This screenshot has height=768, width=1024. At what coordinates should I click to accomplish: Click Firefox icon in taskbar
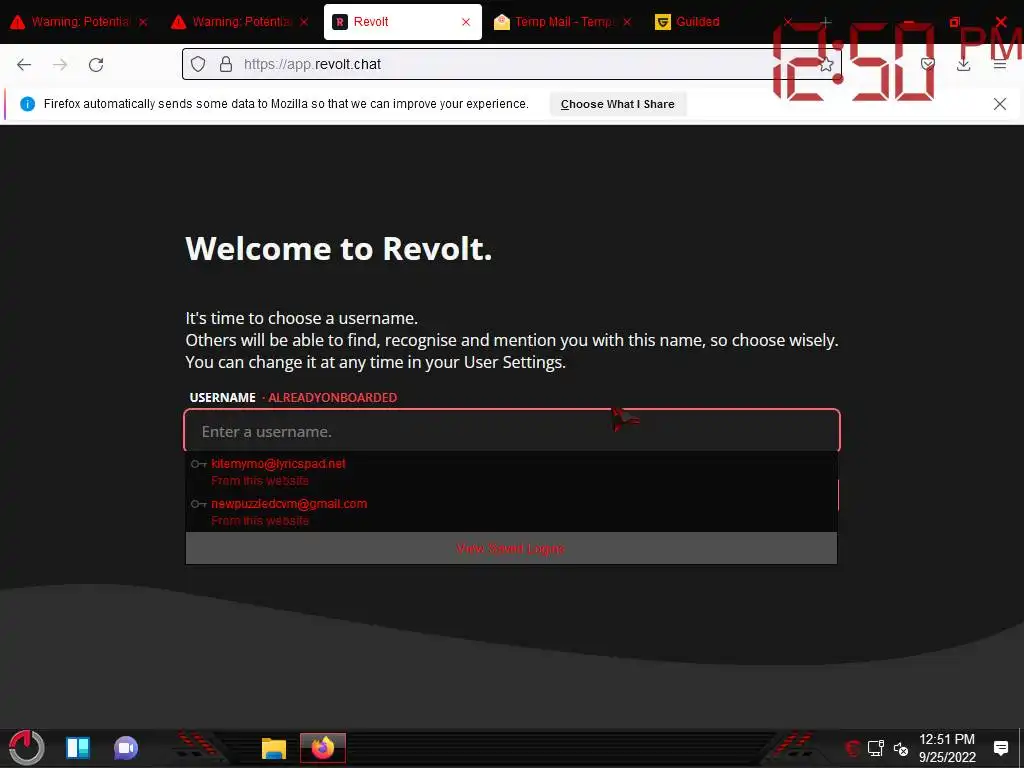323,748
